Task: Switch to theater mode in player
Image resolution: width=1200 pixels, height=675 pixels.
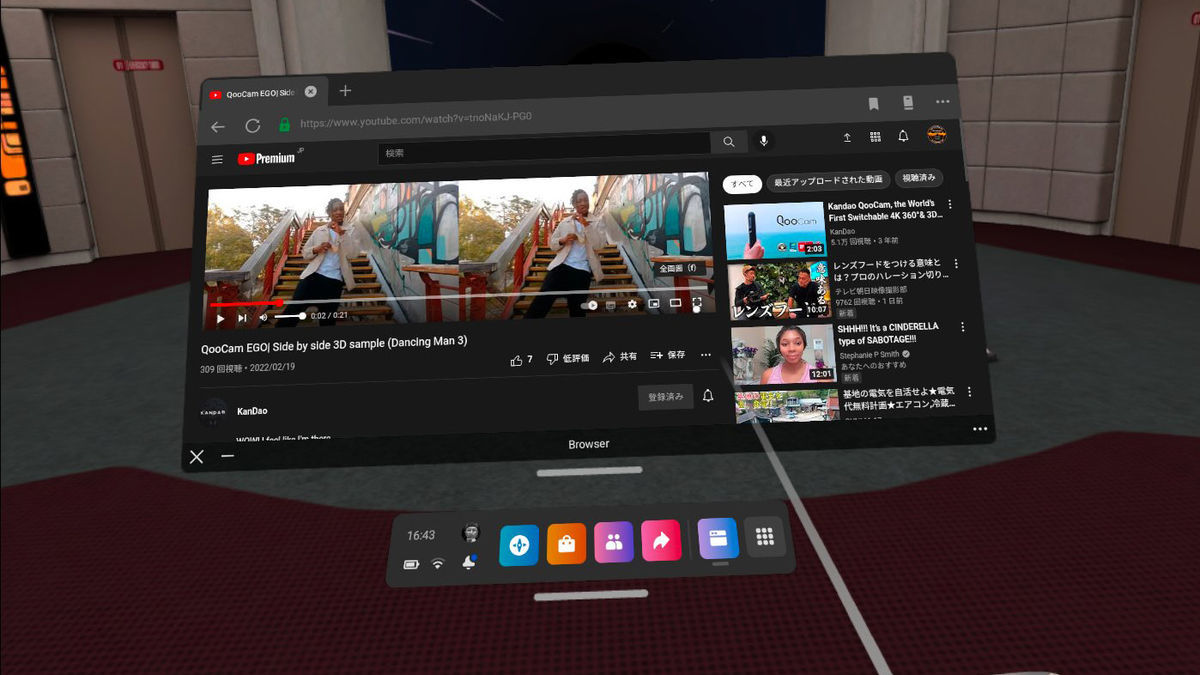Action: tap(675, 303)
